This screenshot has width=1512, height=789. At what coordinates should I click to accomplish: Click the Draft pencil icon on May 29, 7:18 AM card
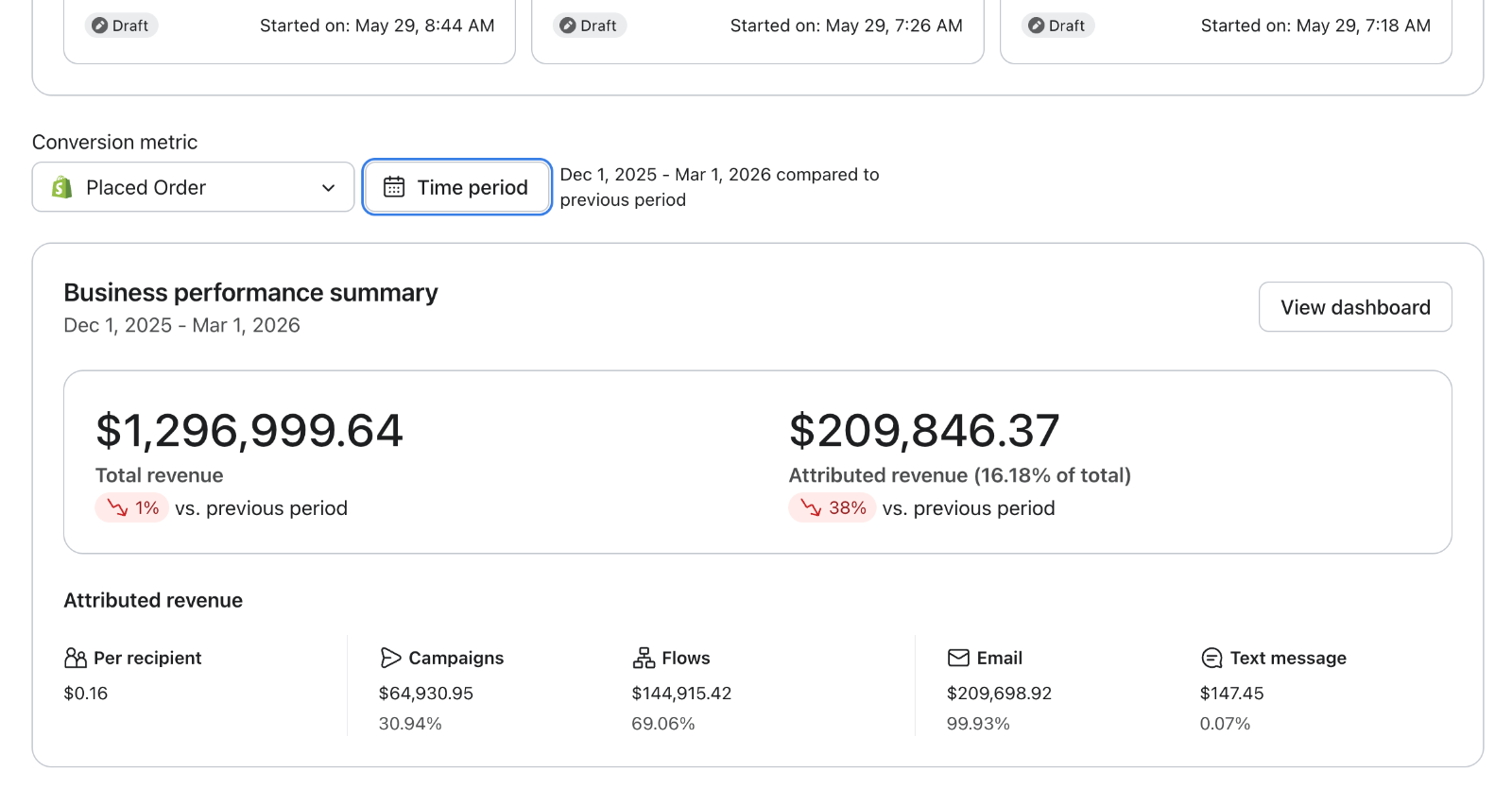point(1037,26)
